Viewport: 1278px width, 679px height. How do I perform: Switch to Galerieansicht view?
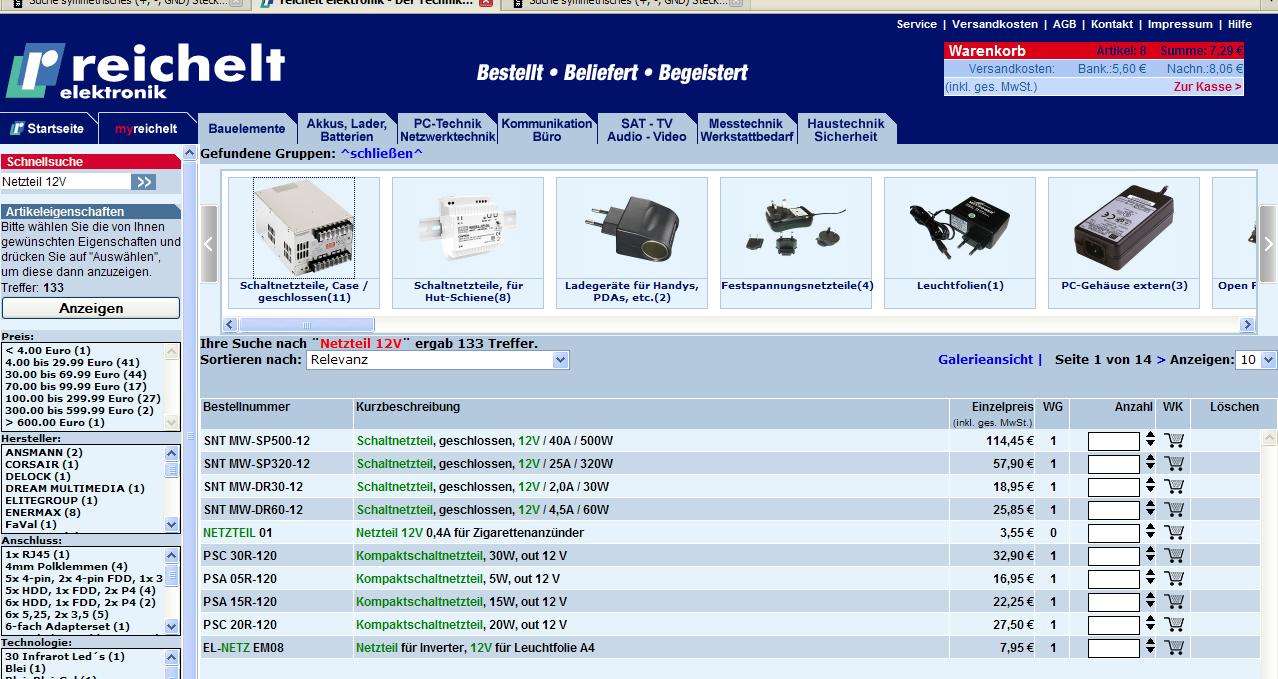pos(985,359)
